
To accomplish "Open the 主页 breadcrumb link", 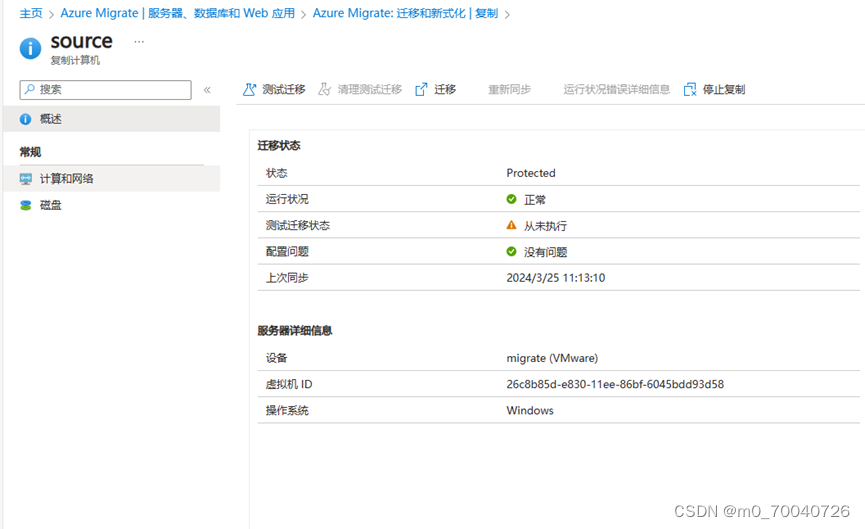I will (31, 13).
